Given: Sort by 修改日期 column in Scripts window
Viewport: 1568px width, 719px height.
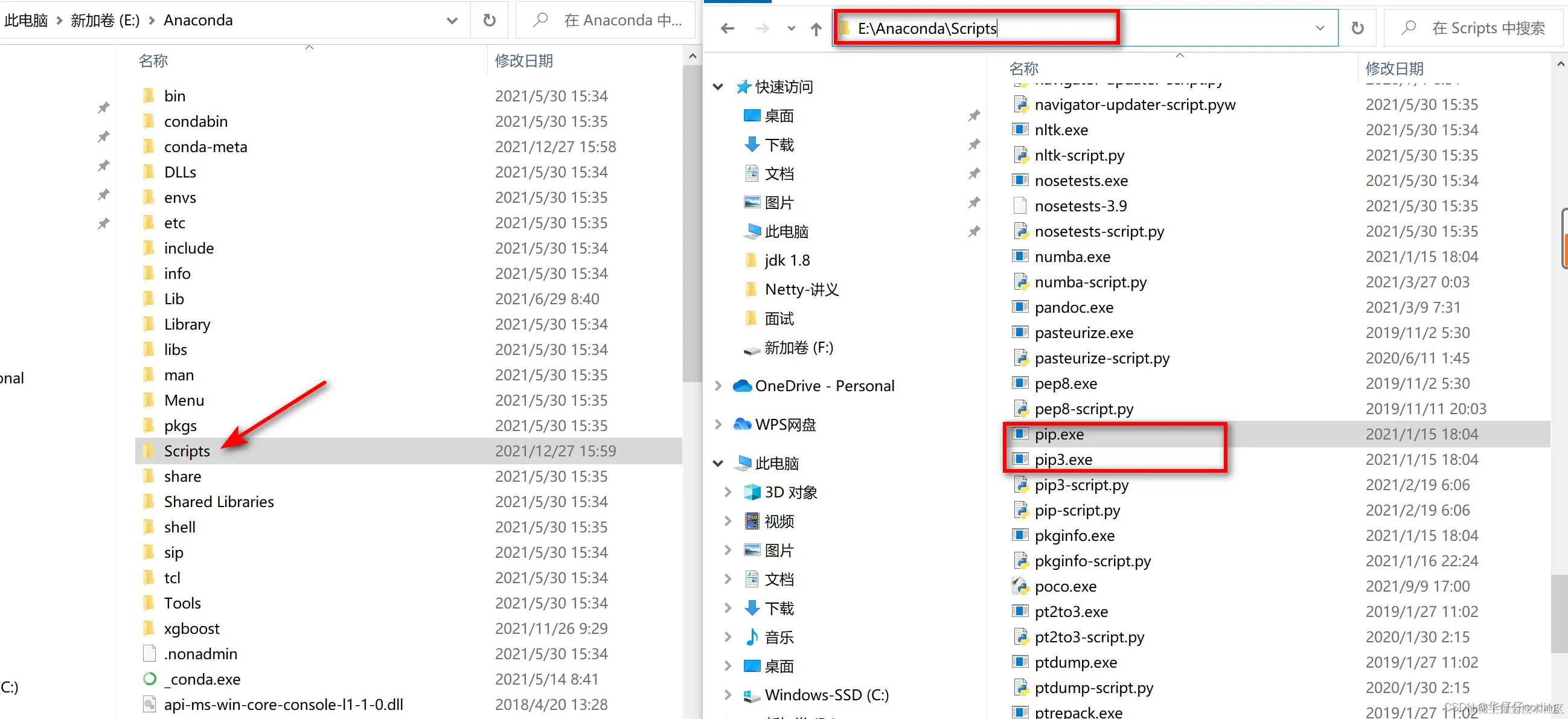Looking at the screenshot, I should tap(1394, 68).
